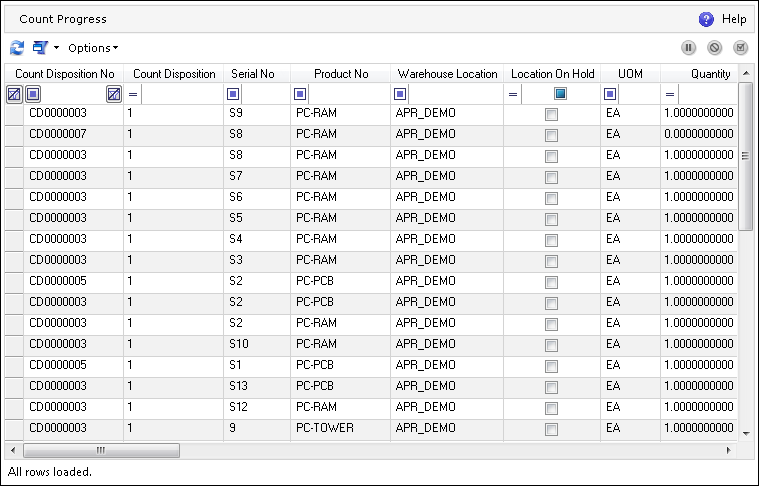
Task: Open Quantity filter equals operator selector
Action: 670,94
